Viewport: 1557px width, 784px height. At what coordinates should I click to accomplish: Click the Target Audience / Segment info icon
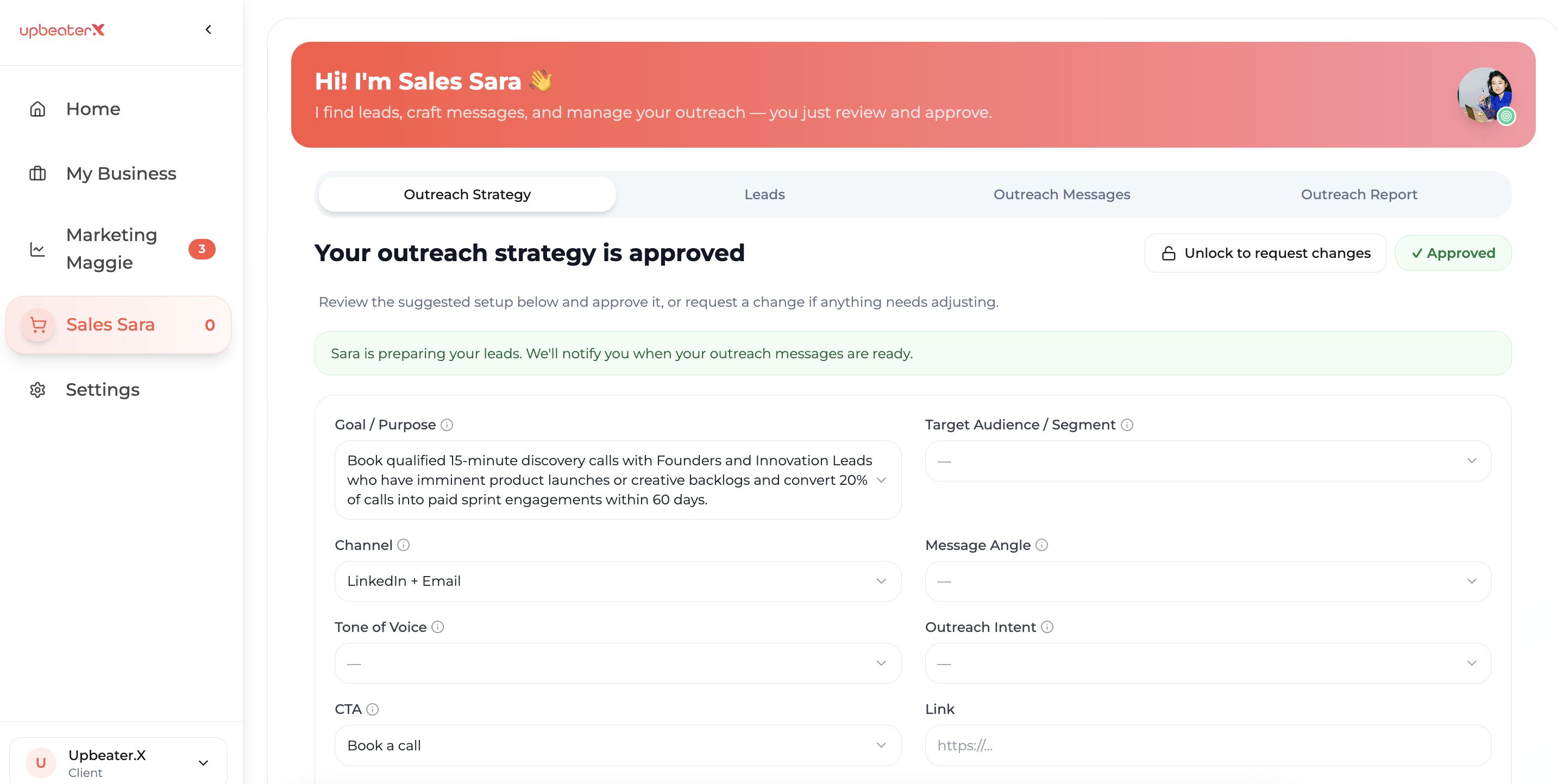(x=1127, y=425)
